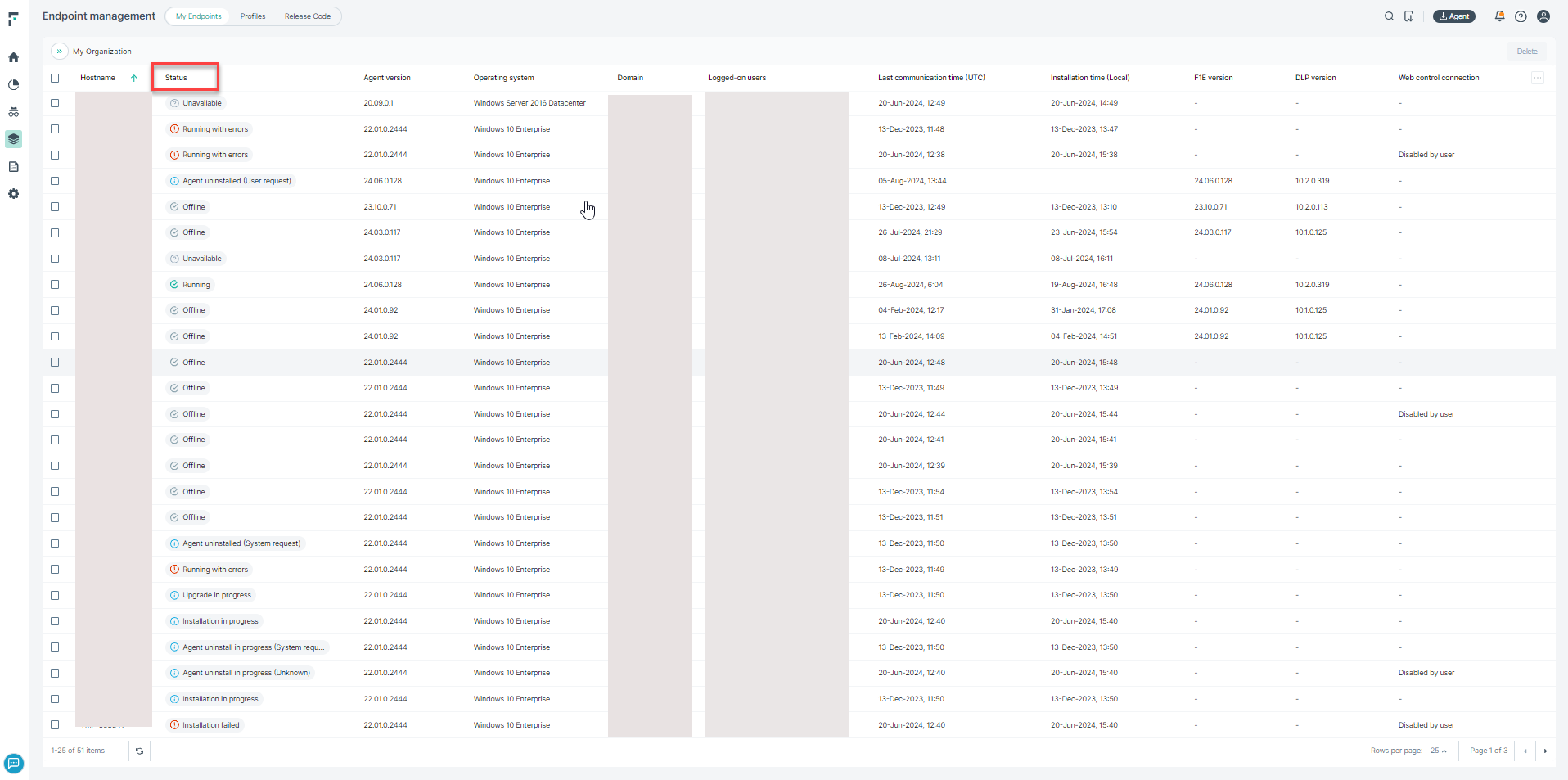
Task: Open help using the question mark icon
Action: (1521, 16)
